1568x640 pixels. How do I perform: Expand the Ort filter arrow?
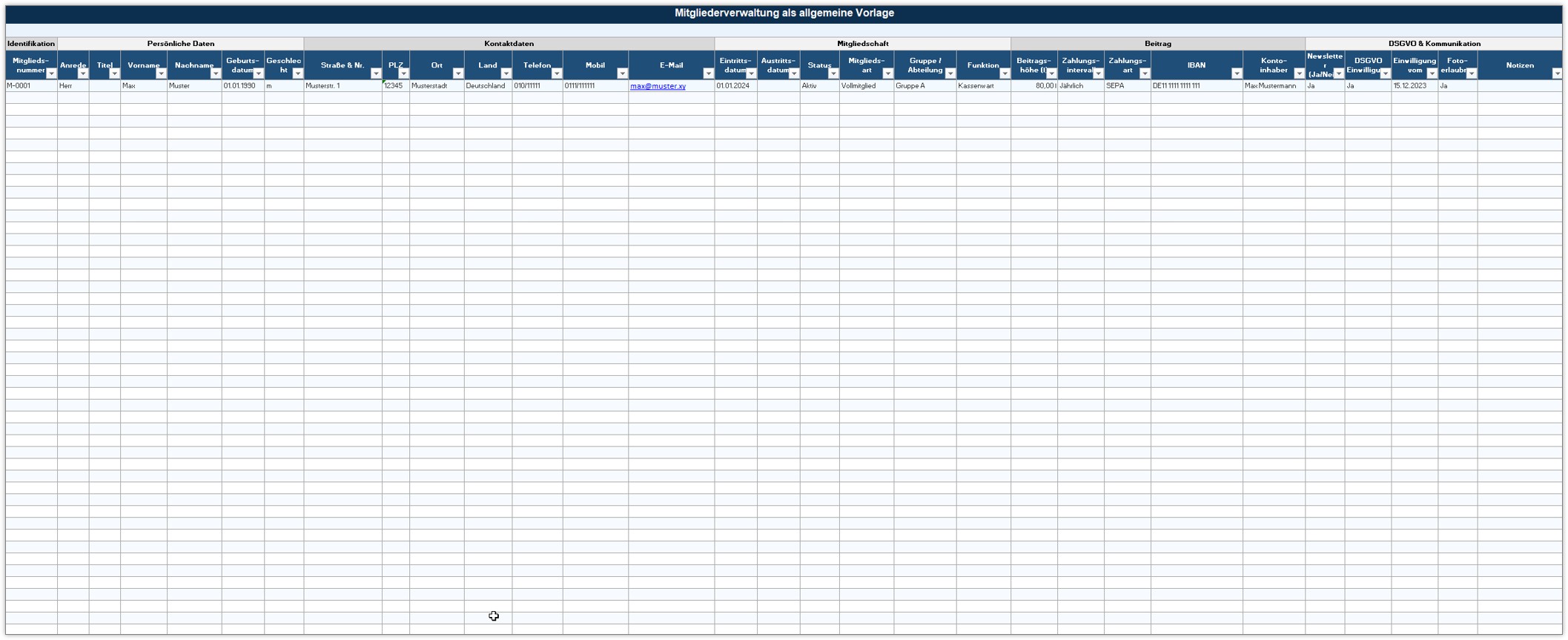pyautogui.click(x=458, y=73)
